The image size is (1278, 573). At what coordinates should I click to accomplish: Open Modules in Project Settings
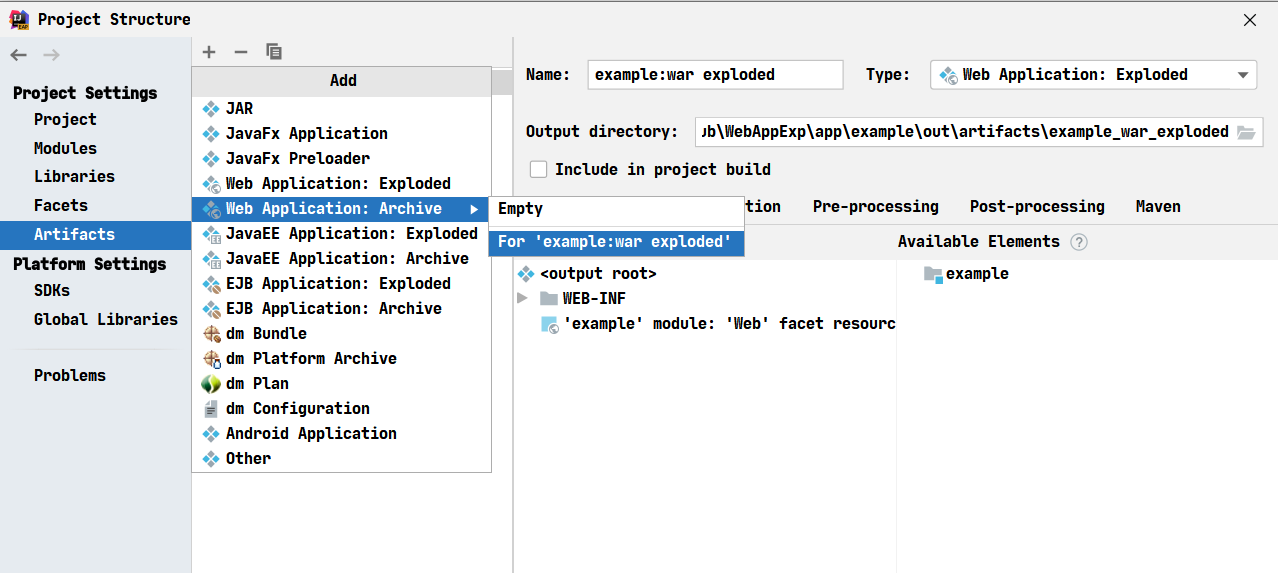(x=65, y=148)
